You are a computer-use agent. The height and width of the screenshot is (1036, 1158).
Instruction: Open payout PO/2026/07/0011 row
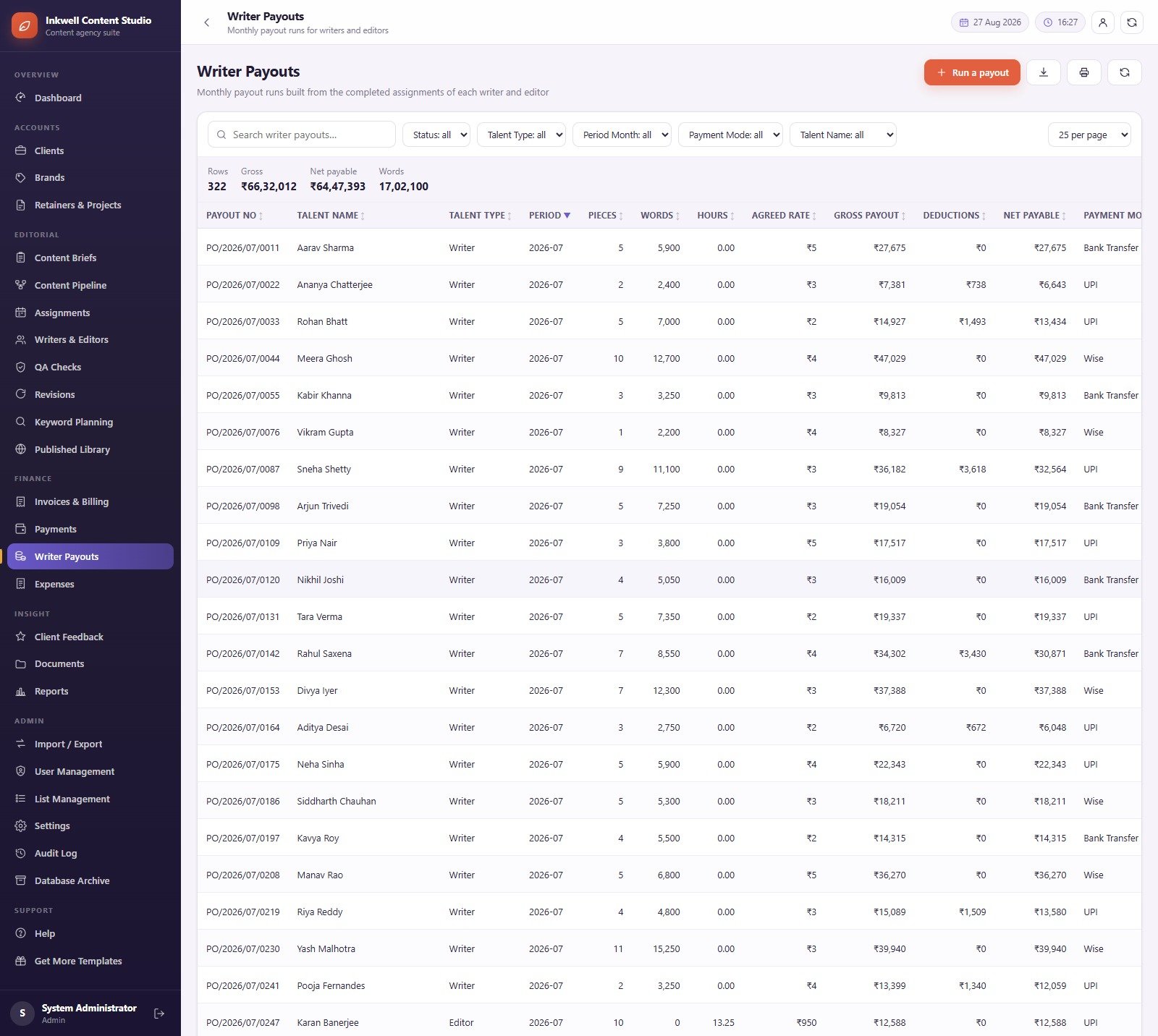[x=669, y=247]
